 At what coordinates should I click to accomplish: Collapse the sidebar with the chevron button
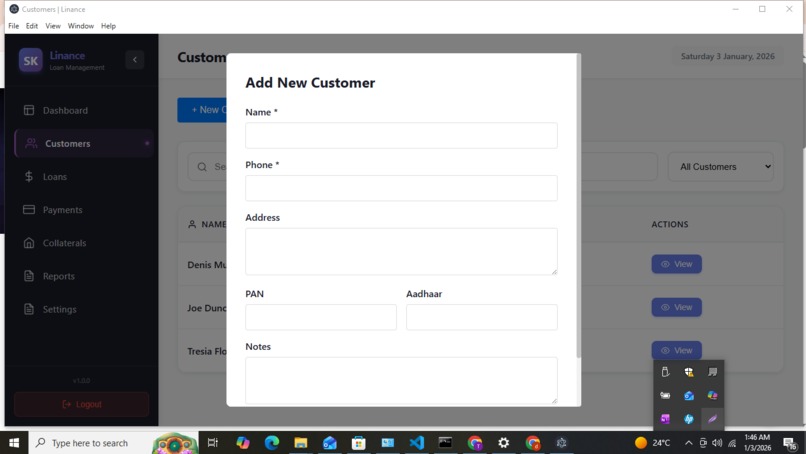pyautogui.click(x=135, y=60)
